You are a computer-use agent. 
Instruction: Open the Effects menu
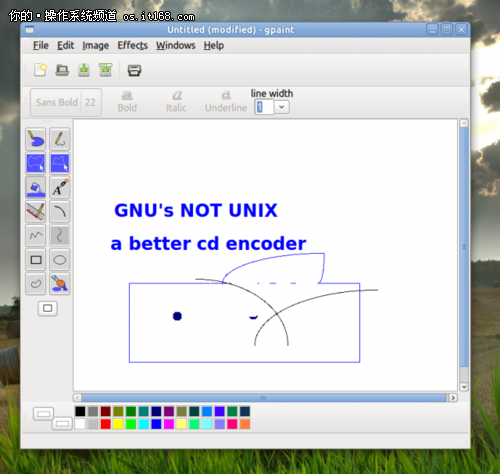(132, 45)
